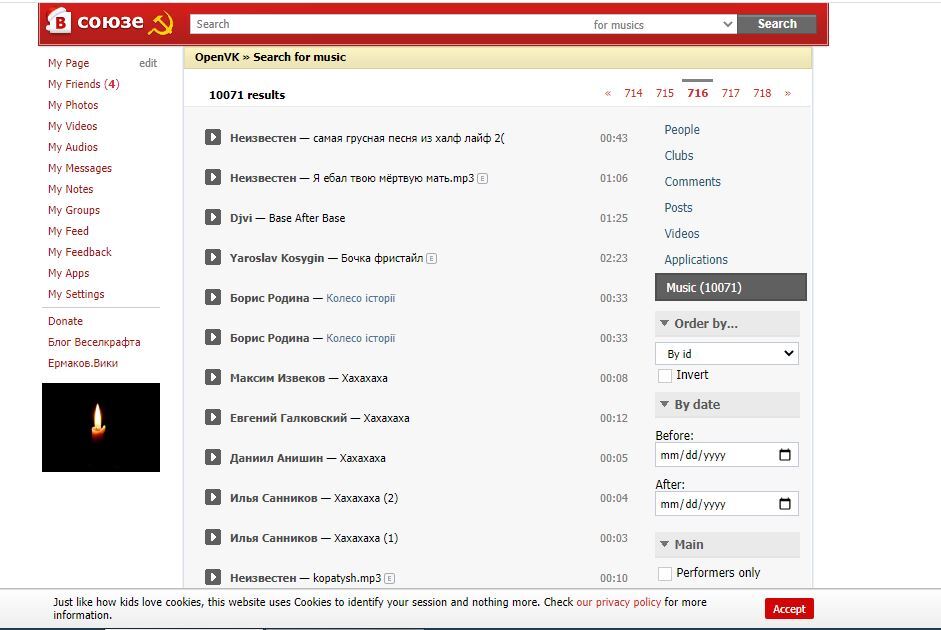Play "самая грусная песня из халф лайф 2("
This screenshot has height=630, width=941.
[x=212, y=137]
